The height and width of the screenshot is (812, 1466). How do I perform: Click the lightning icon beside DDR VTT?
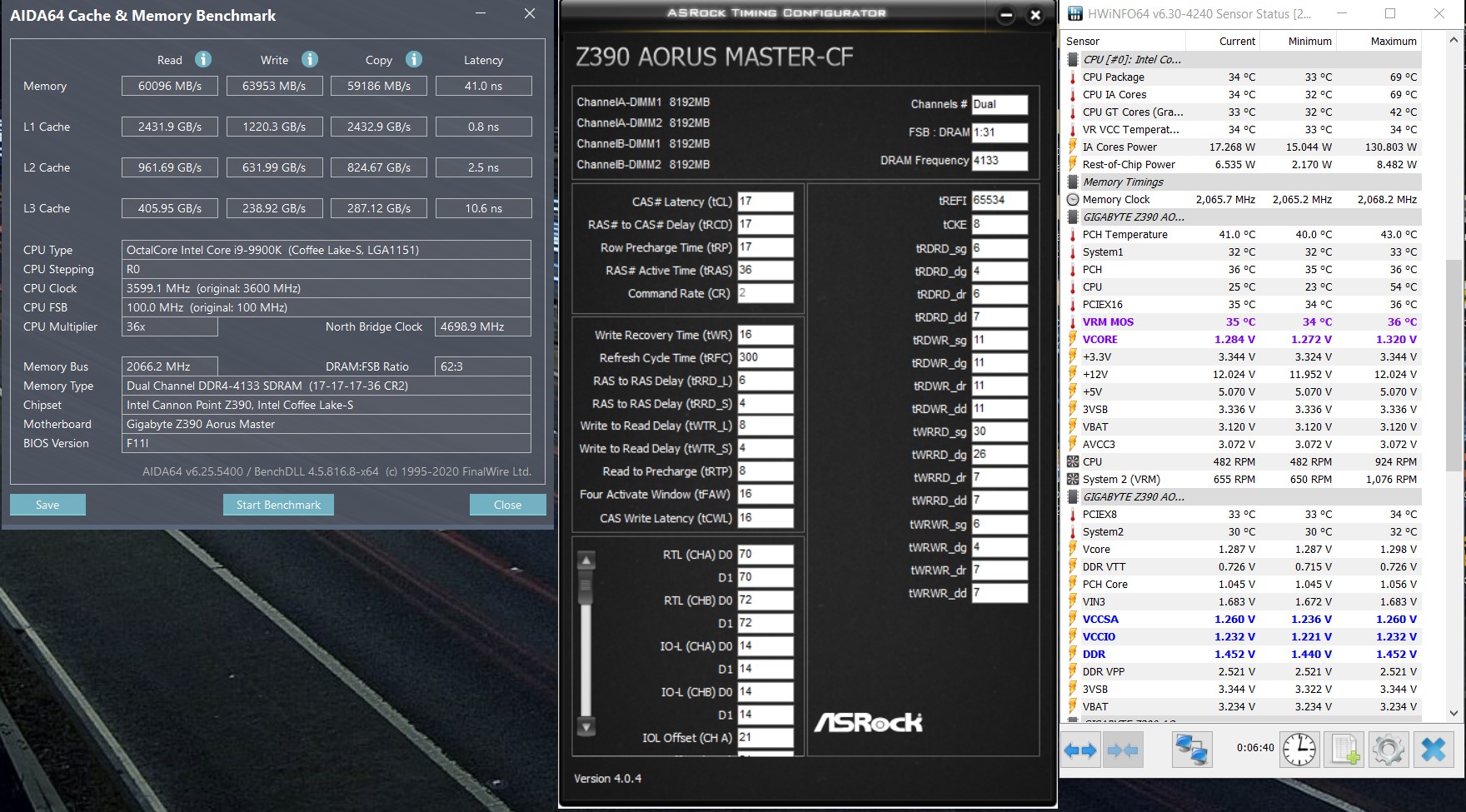coord(1073,567)
